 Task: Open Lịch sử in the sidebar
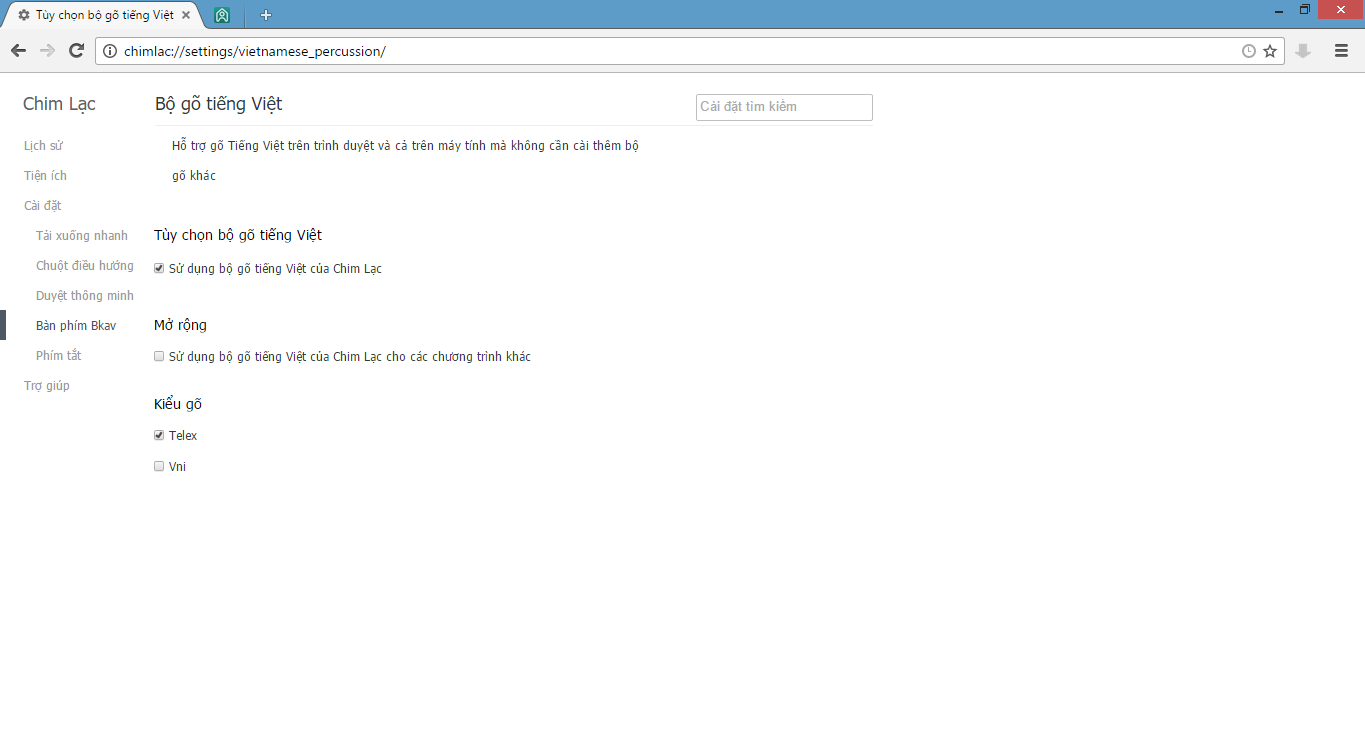[x=43, y=146]
